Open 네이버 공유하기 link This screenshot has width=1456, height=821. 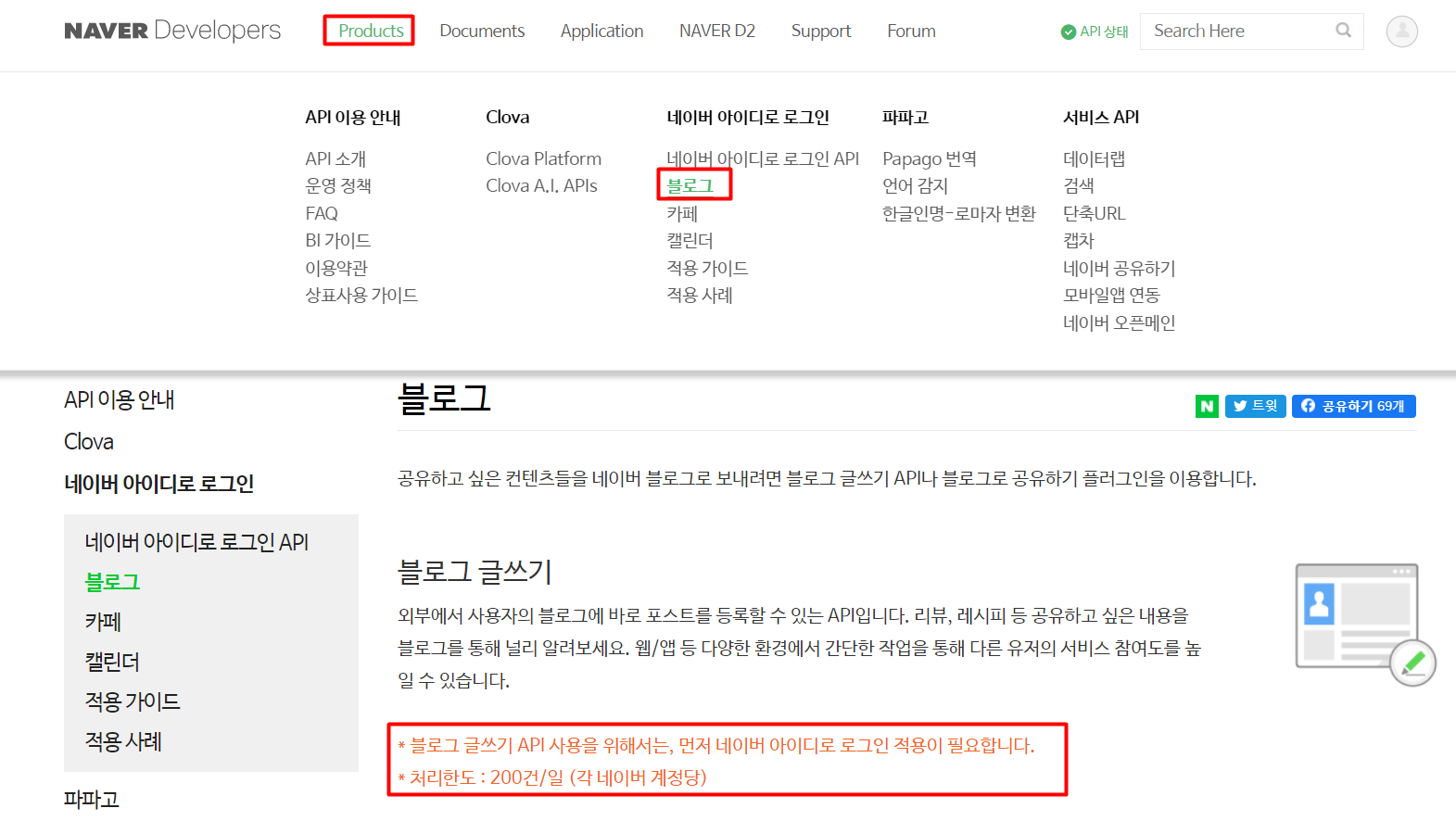click(1119, 268)
